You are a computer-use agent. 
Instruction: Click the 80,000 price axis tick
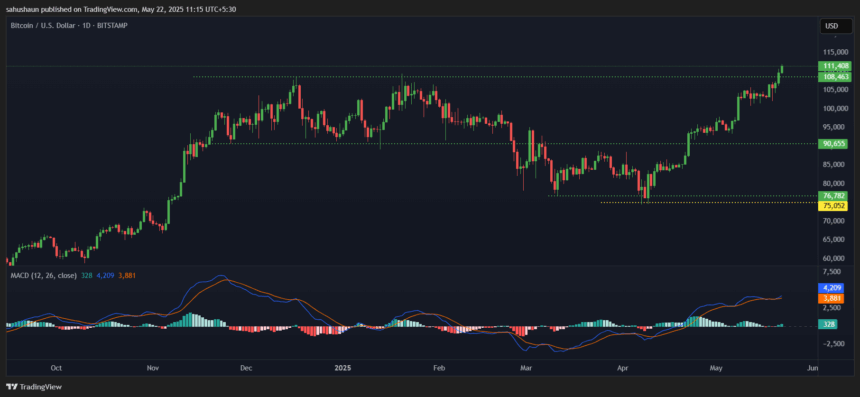coord(833,183)
